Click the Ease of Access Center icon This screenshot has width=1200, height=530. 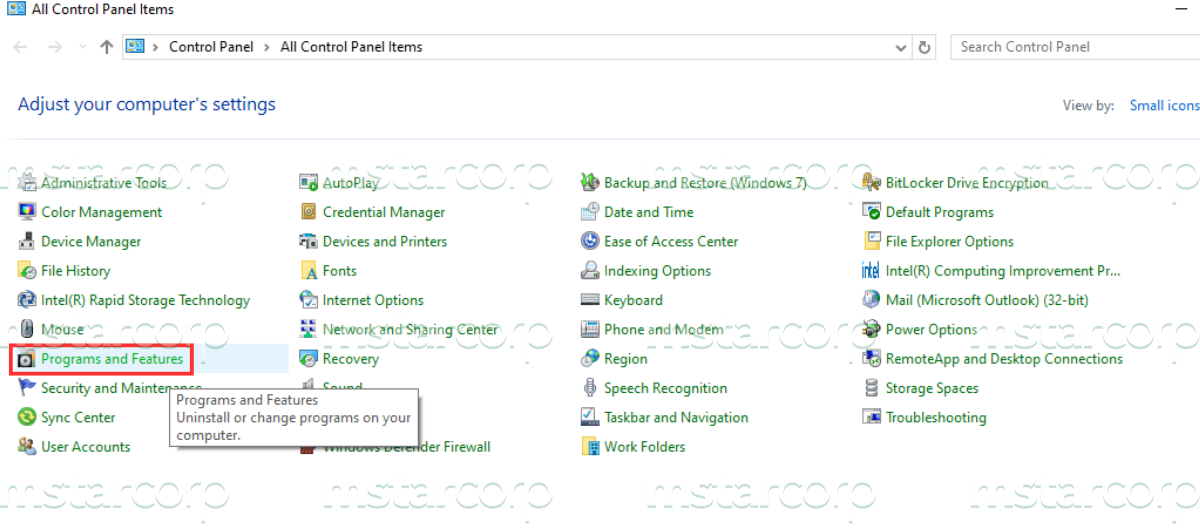[590, 241]
